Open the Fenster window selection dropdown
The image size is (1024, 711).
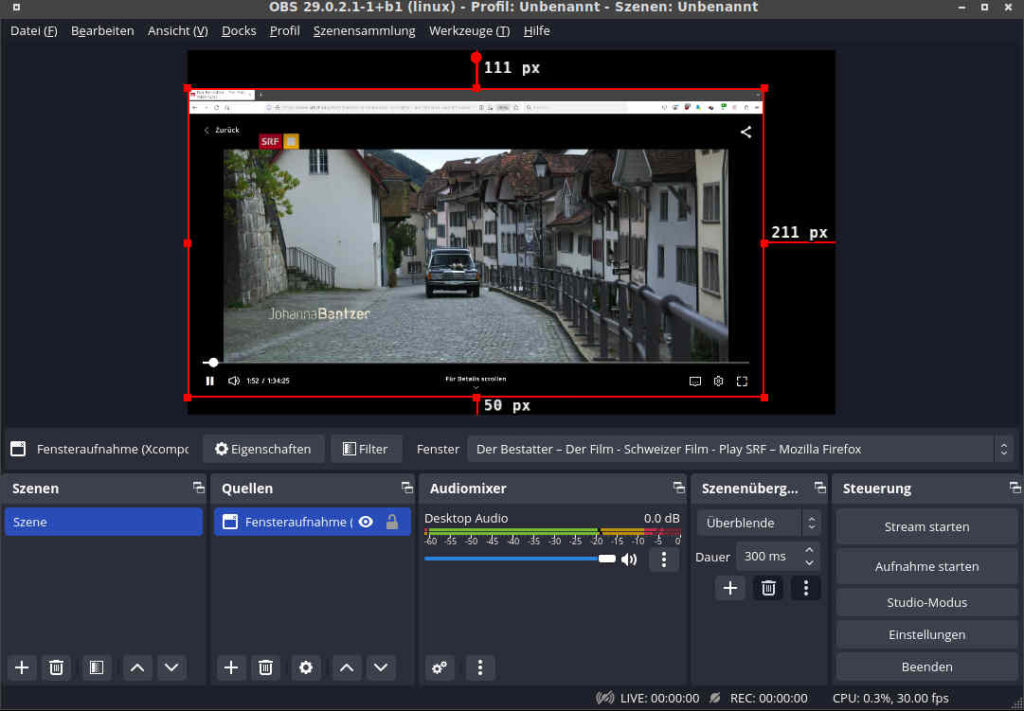[740, 449]
